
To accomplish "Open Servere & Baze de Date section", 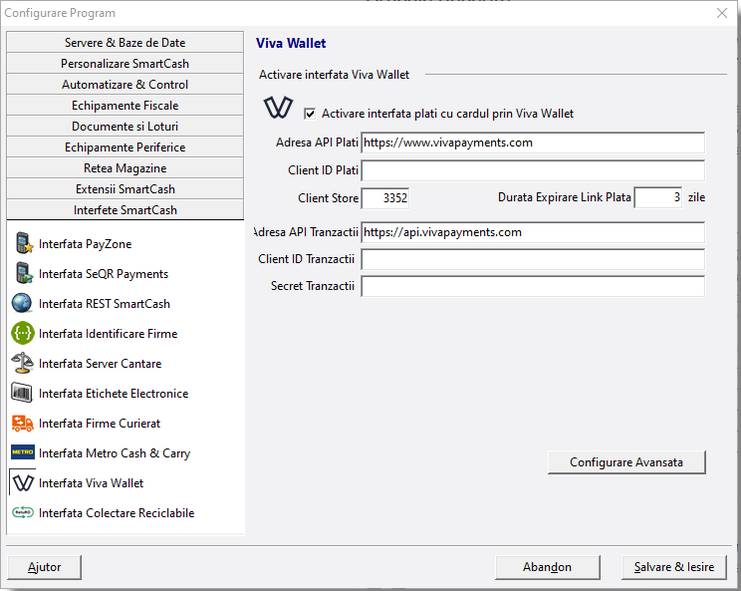I will coord(125,43).
